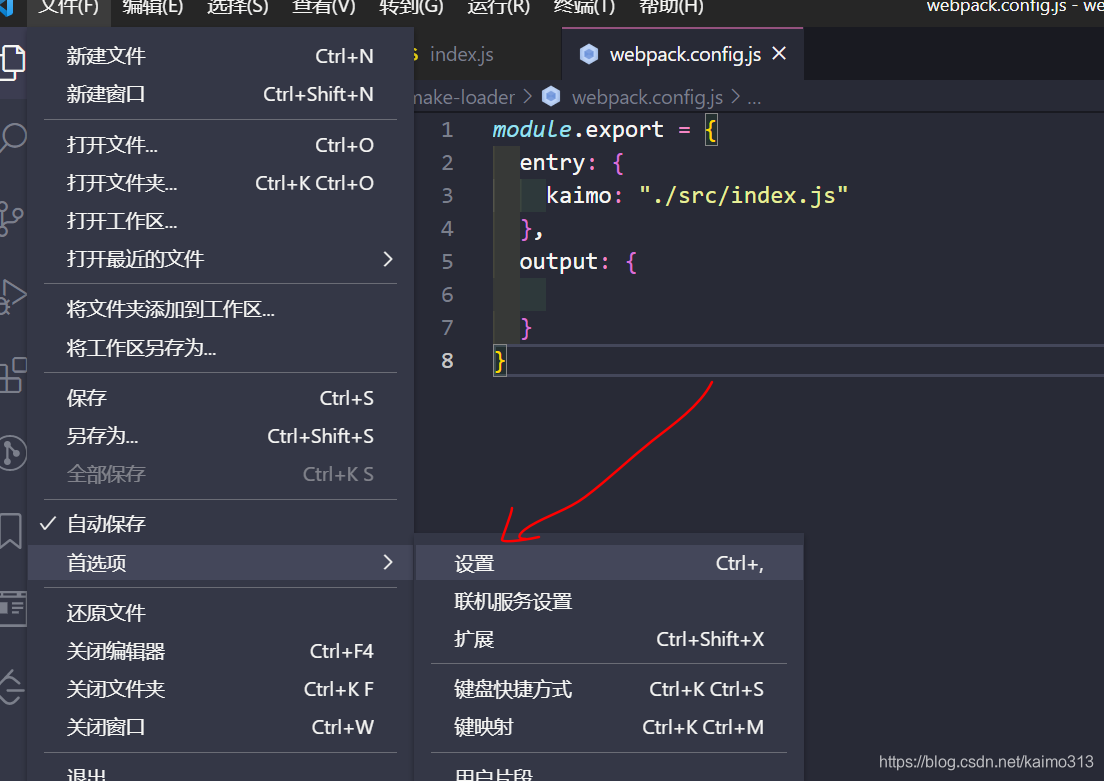Click line number 5 in the editor gutter

pyautogui.click(x=447, y=261)
